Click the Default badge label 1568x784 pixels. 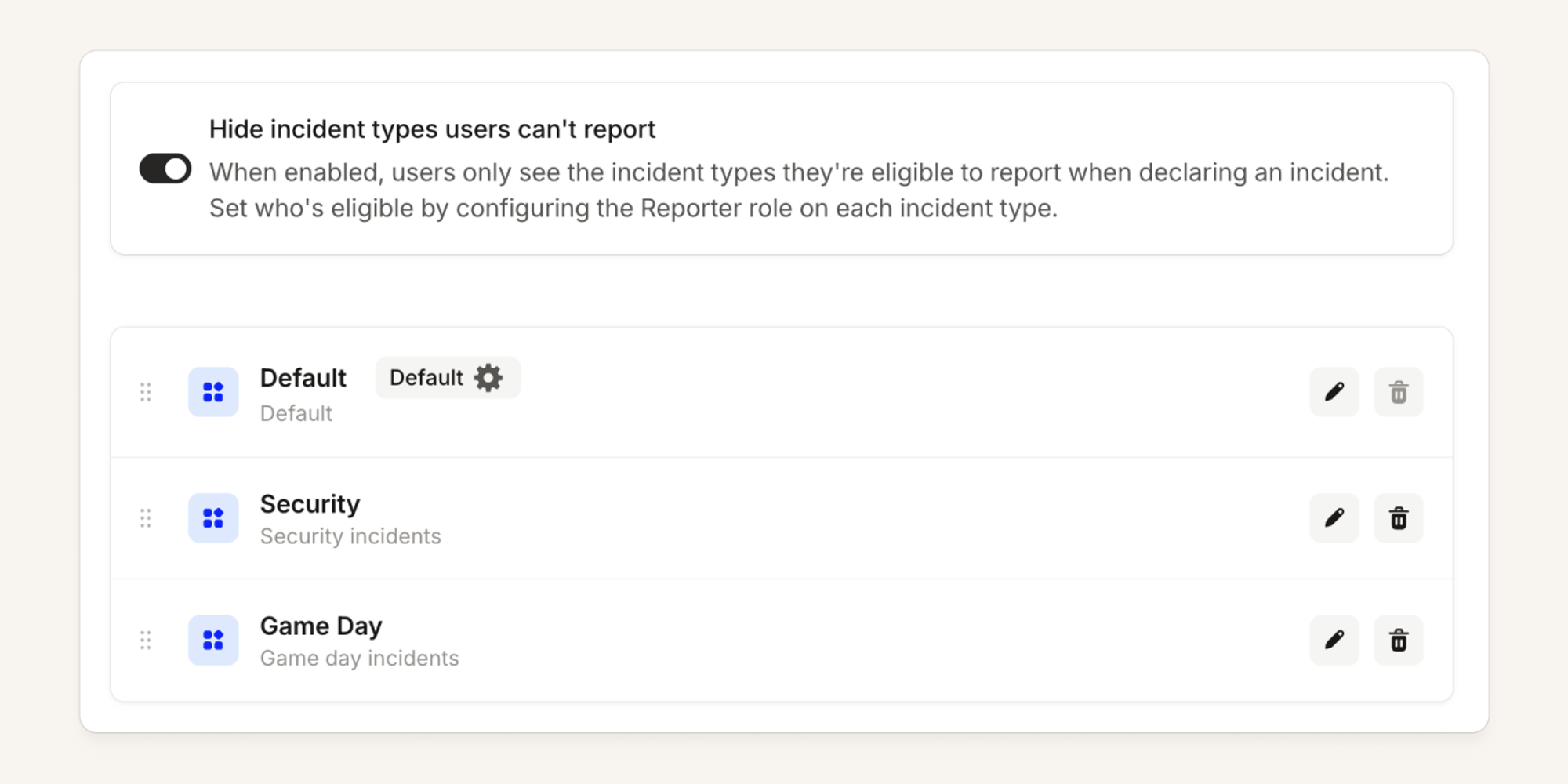click(x=426, y=378)
